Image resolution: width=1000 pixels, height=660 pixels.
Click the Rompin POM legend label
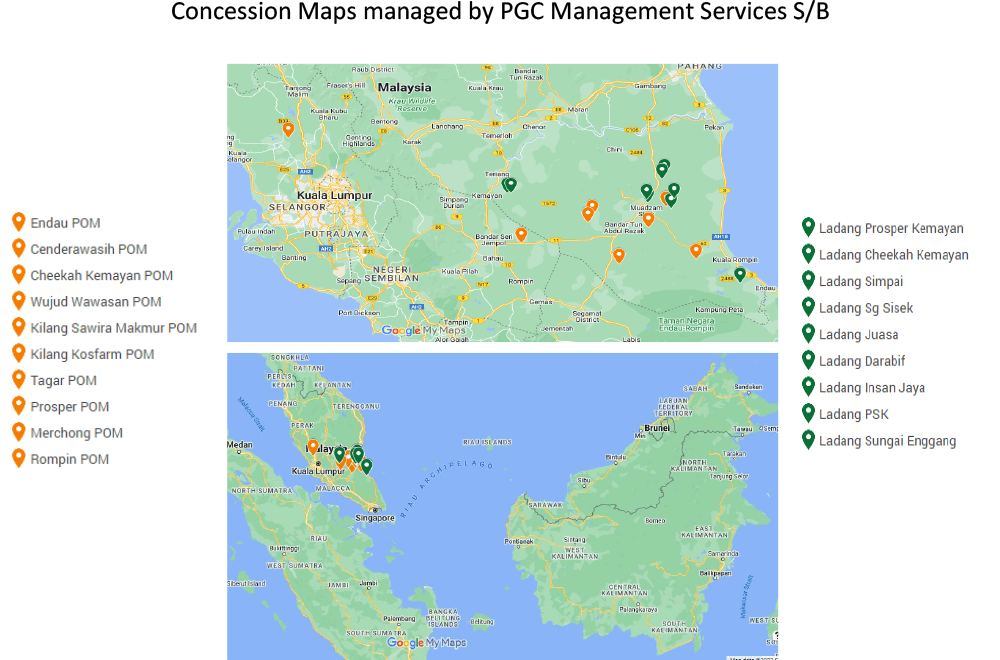point(70,459)
